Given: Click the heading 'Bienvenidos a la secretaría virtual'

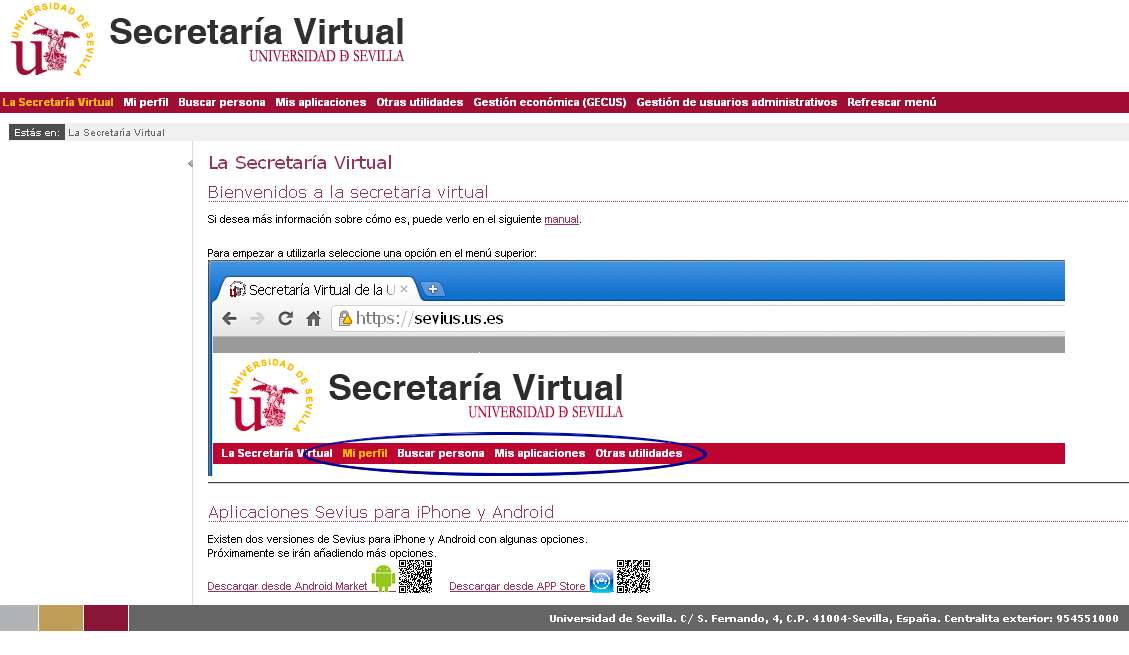Looking at the screenshot, I should click(x=348, y=192).
